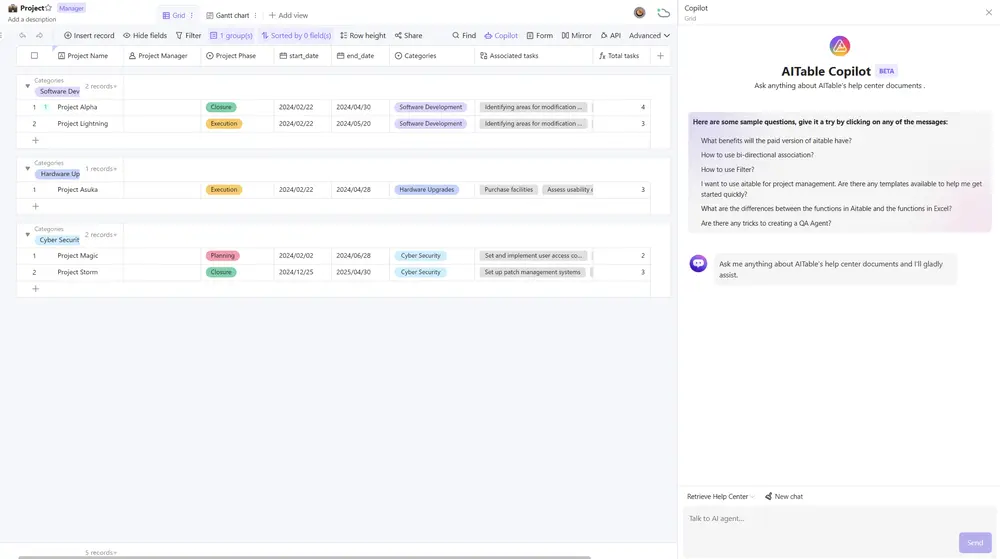Collapse the Cyber Security group
Screen dimensions: 1000x559
point(27,235)
